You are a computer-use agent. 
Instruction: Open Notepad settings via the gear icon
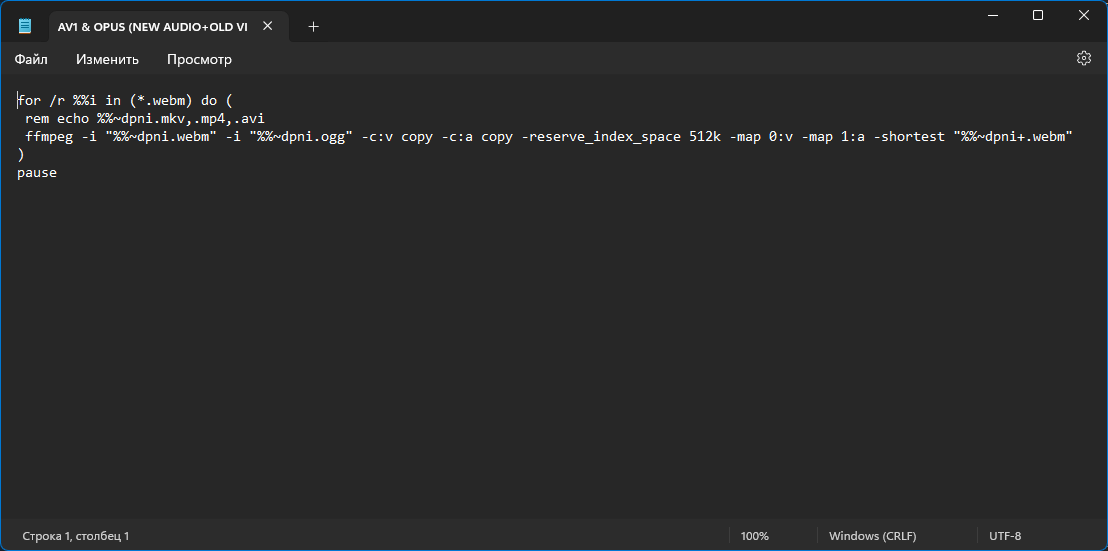(1083, 59)
